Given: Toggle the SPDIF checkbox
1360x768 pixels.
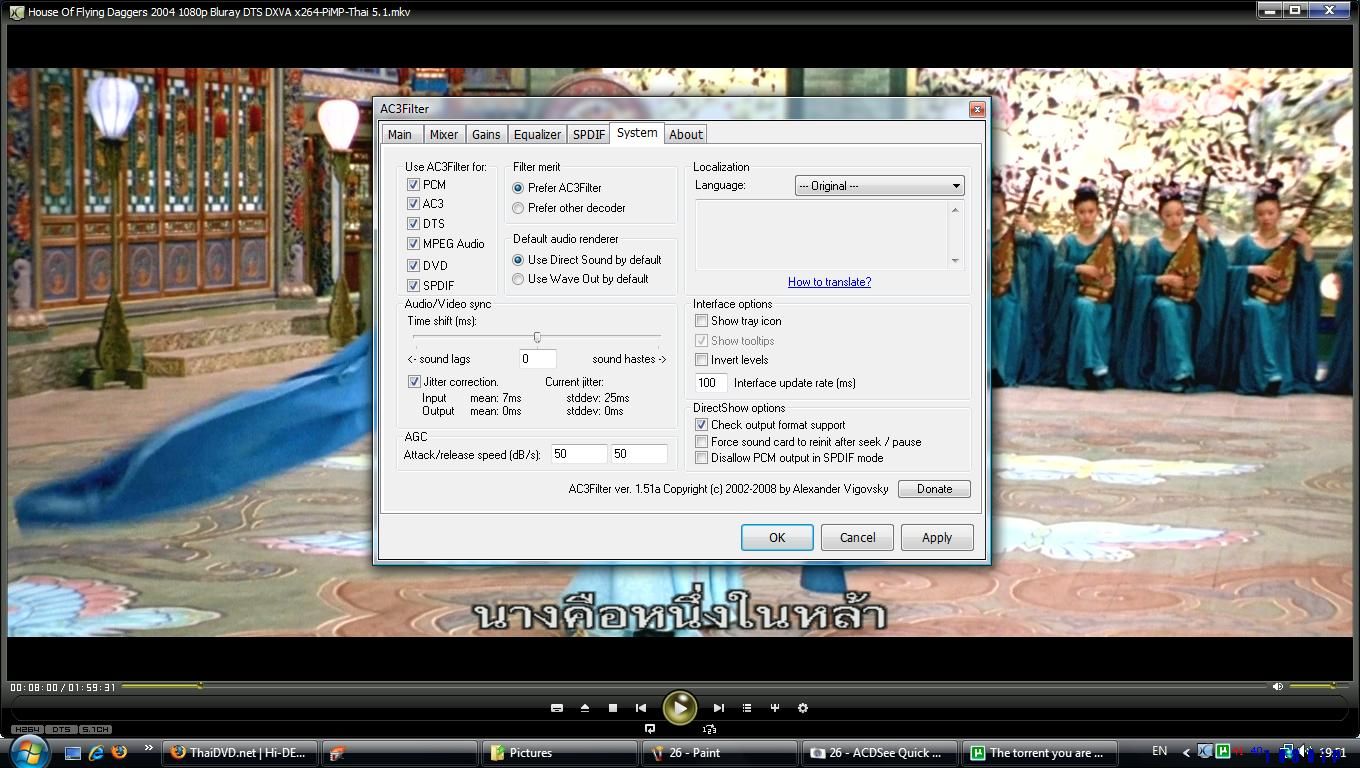Looking at the screenshot, I should [x=413, y=286].
